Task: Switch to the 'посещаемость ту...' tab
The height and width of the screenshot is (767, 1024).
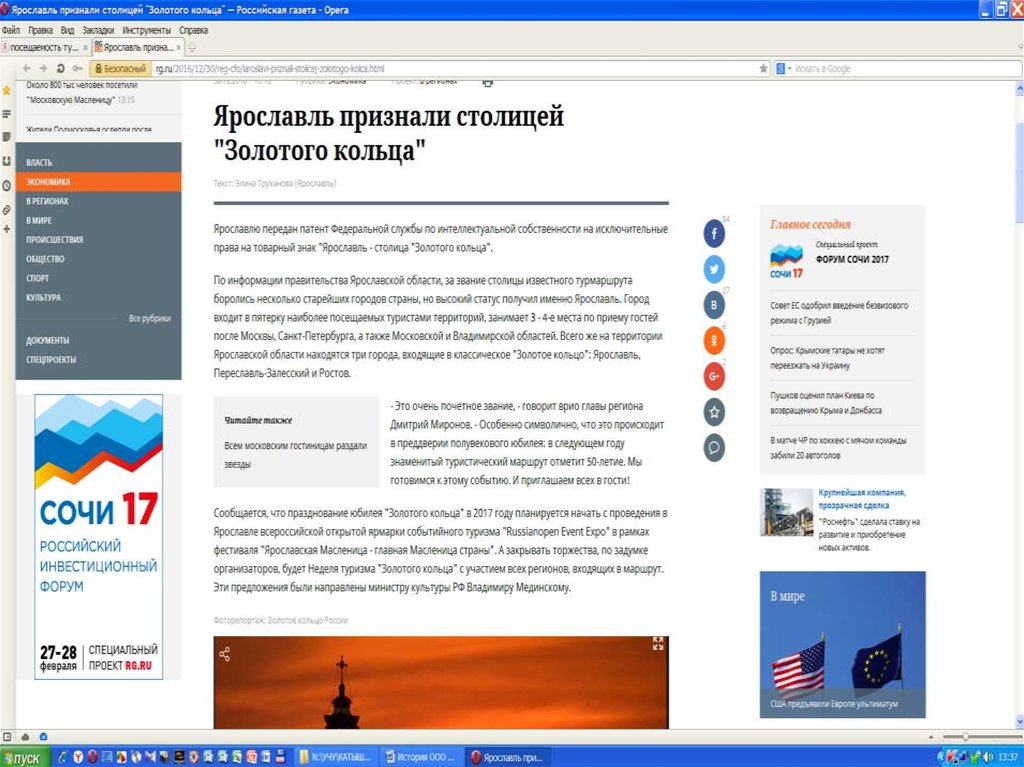Action: pos(42,48)
